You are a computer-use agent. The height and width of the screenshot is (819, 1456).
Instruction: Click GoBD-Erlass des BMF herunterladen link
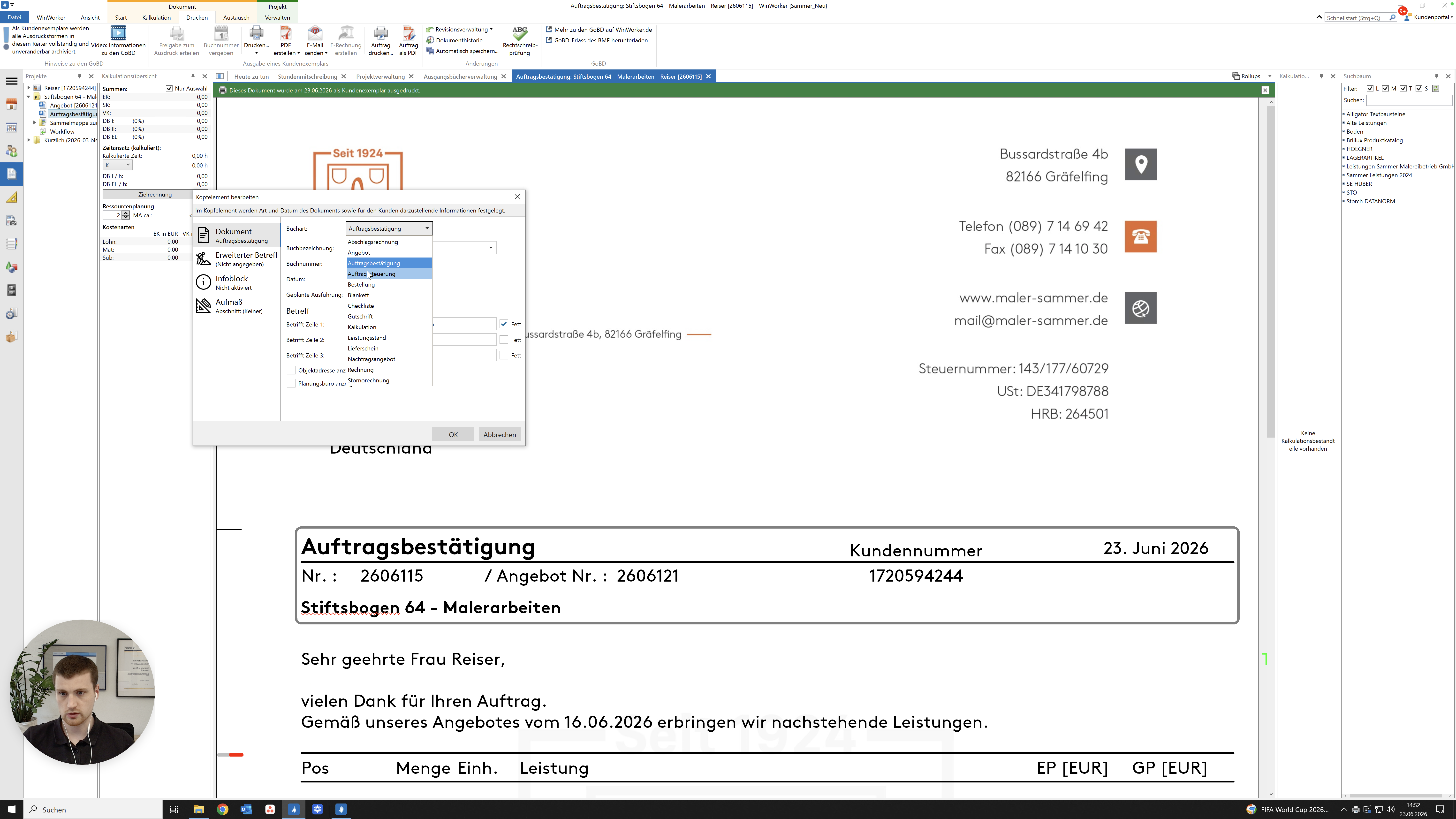click(596, 40)
